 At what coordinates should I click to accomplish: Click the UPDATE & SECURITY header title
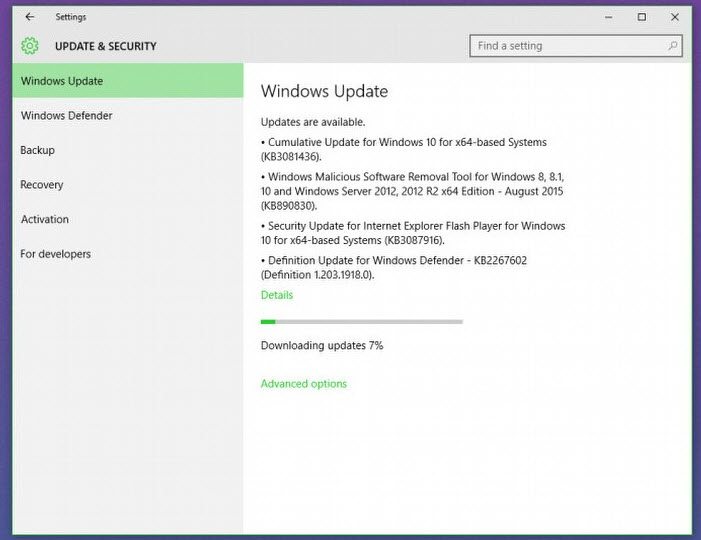106,46
